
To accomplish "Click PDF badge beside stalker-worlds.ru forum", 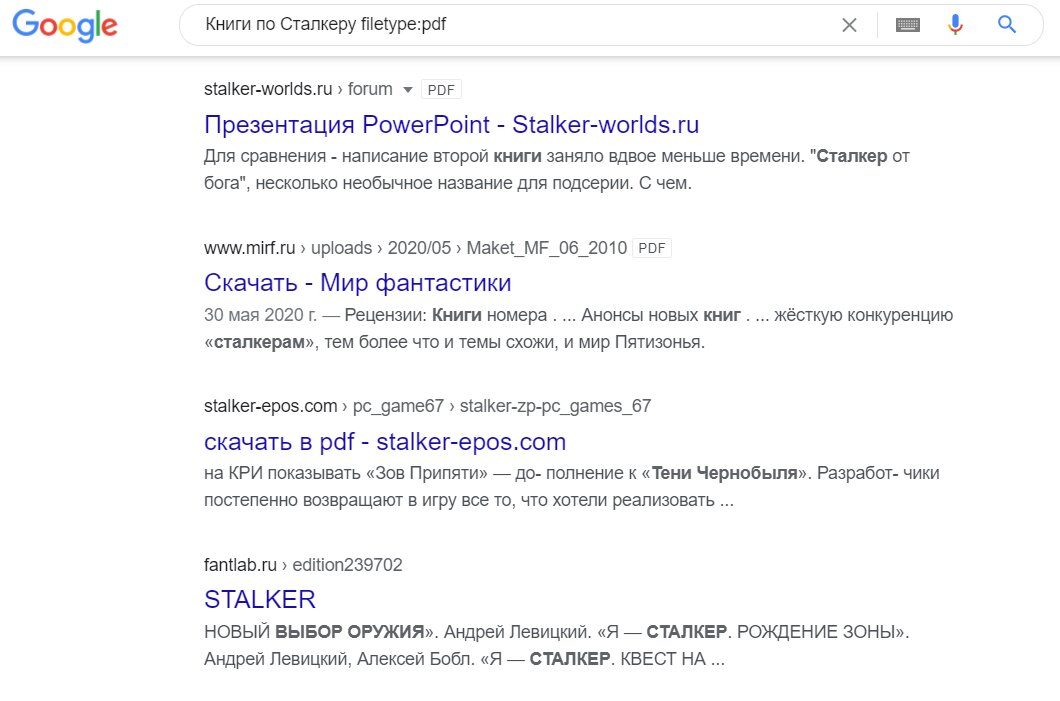I will (441, 90).
